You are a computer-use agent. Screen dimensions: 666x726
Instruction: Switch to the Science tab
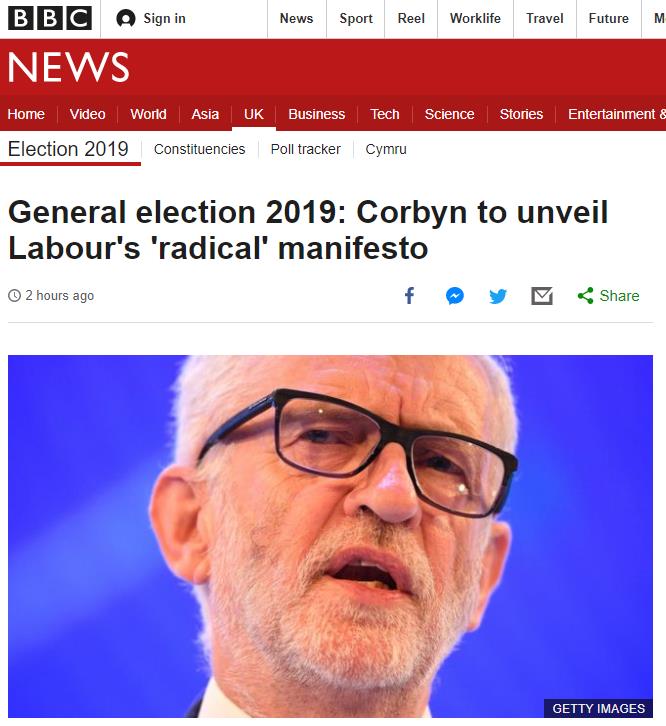449,114
